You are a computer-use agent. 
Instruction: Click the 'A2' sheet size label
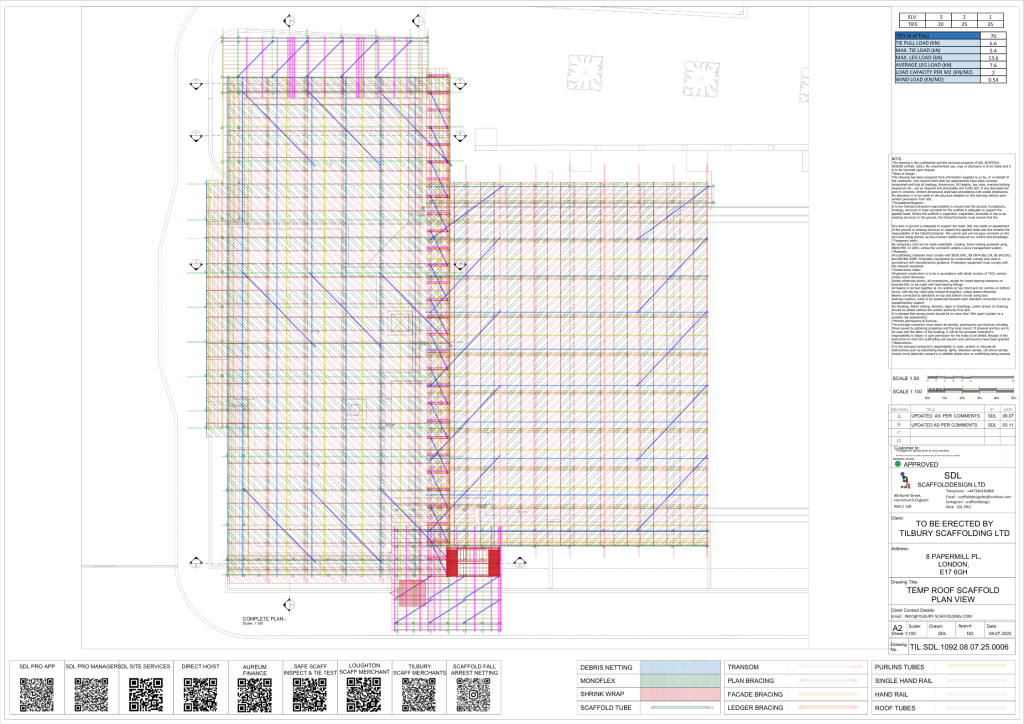click(897, 628)
